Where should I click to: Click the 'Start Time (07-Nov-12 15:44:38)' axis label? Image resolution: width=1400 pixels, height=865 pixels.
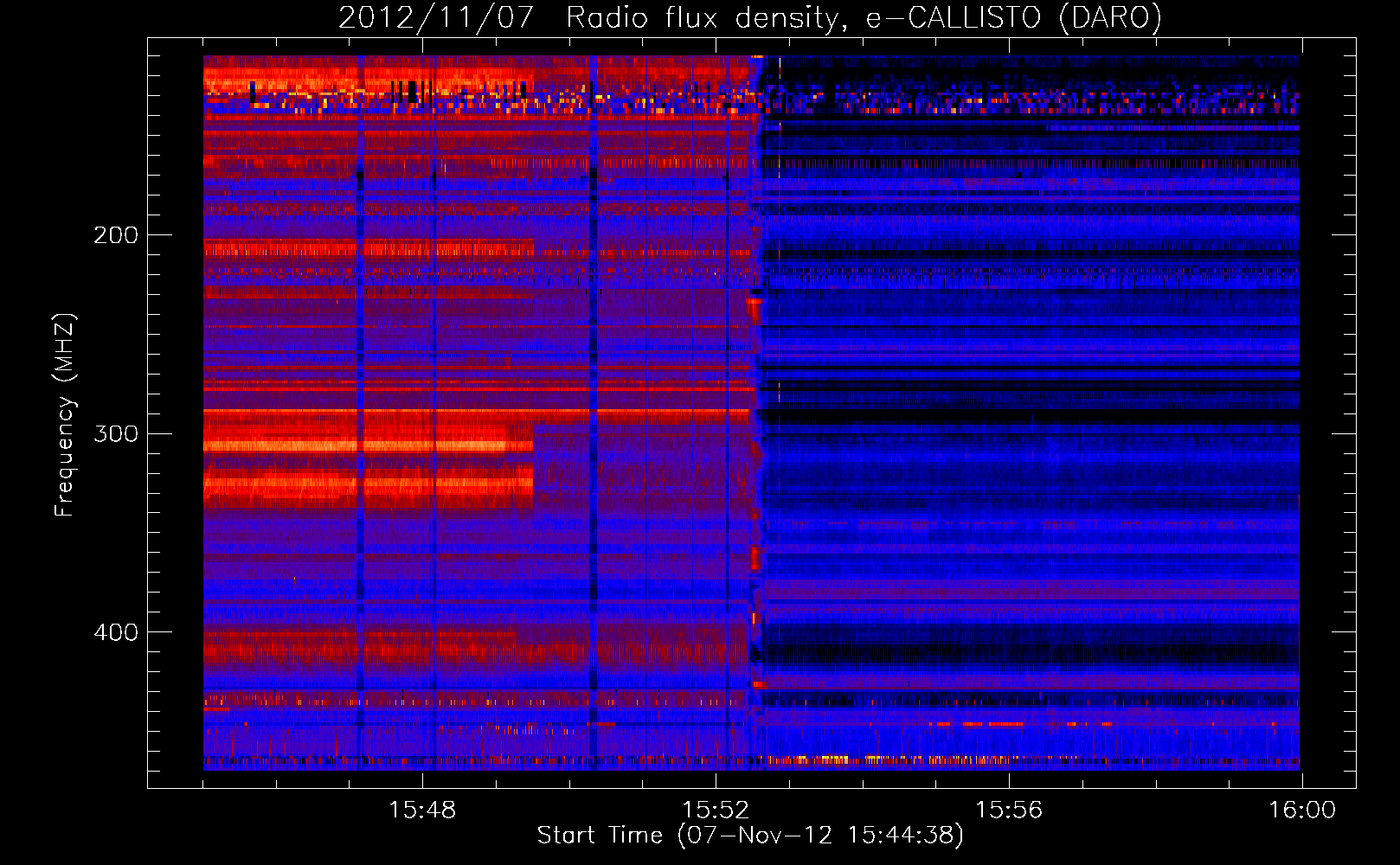click(x=750, y=836)
